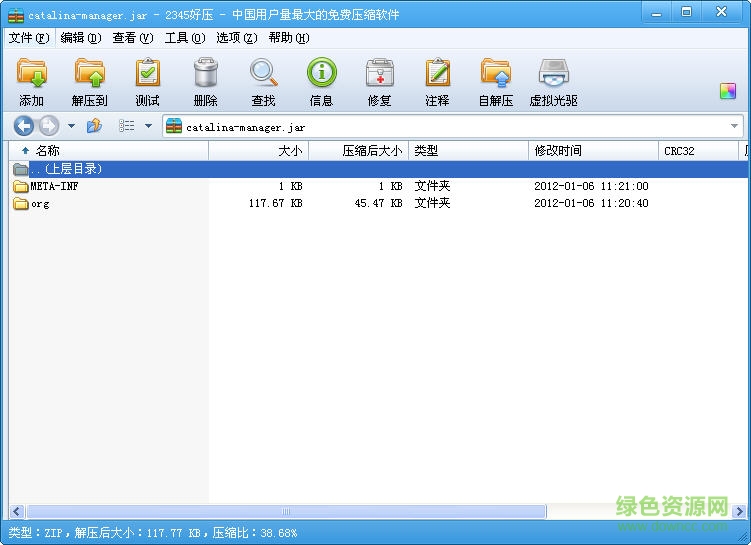Viewport: 751px width, 545px height.
Task: Open the 信息 (Info) tool
Action: (x=321, y=72)
